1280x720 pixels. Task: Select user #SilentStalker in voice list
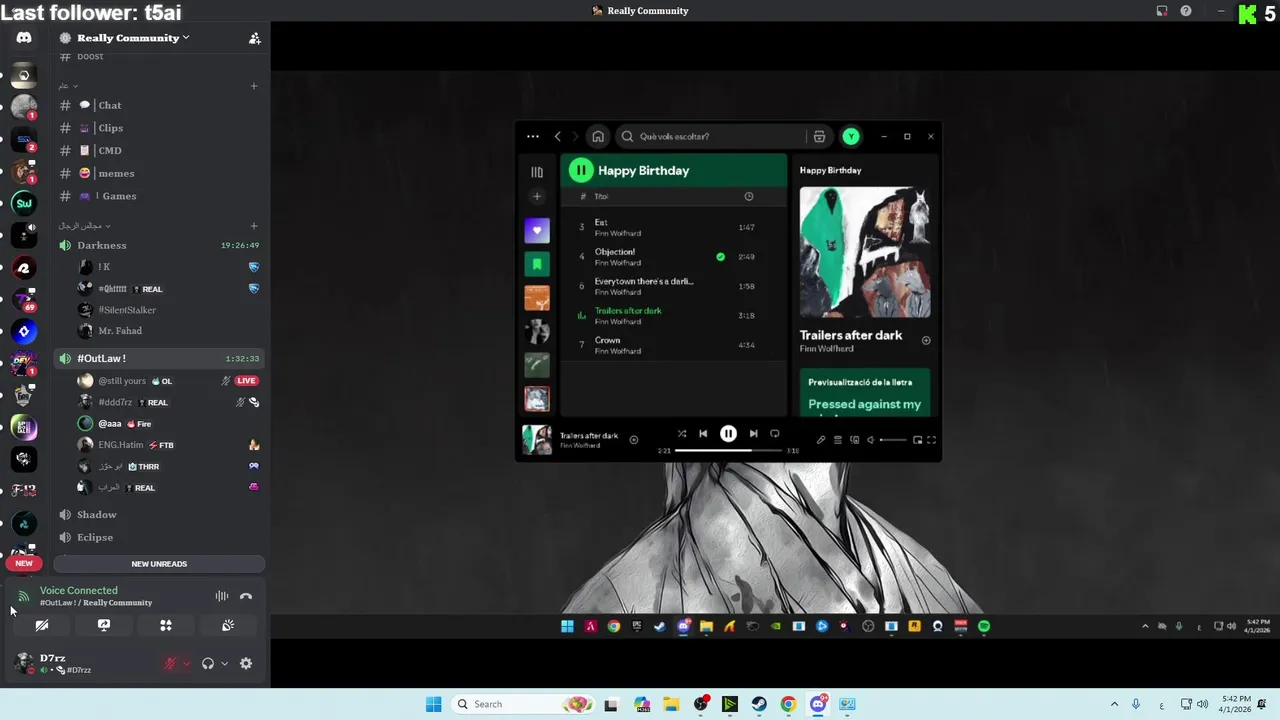(x=127, y=310)
